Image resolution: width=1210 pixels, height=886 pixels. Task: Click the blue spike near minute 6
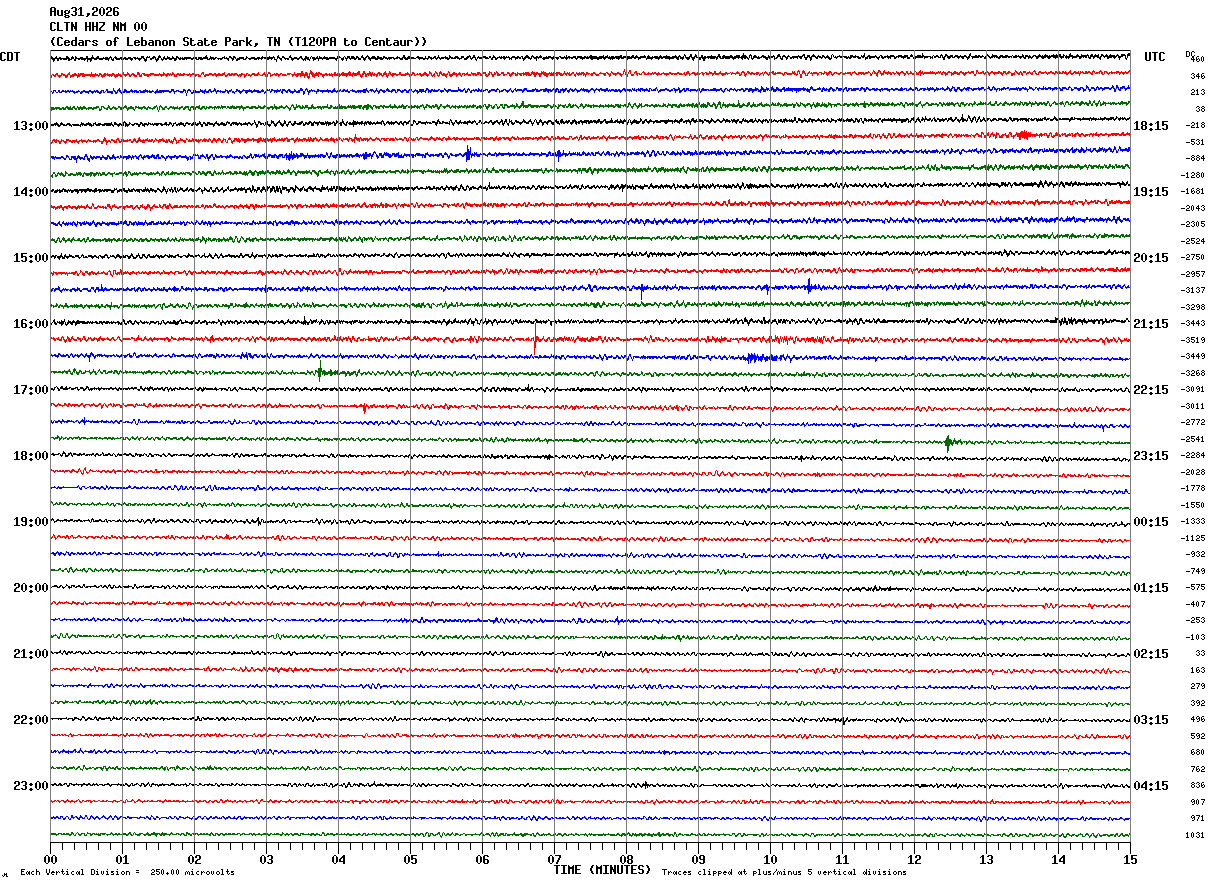[x=468, y=153]
